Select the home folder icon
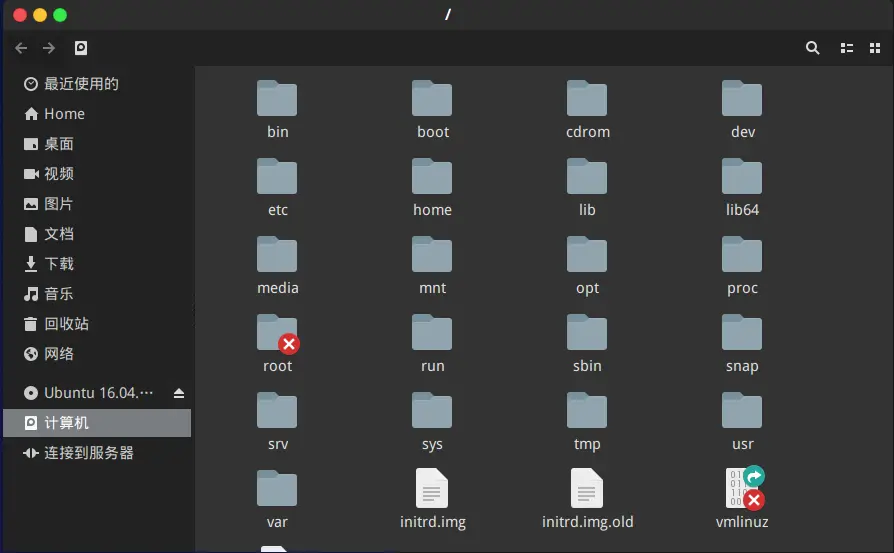The height and width of the screenshot is (553, 894). point(432,176)
